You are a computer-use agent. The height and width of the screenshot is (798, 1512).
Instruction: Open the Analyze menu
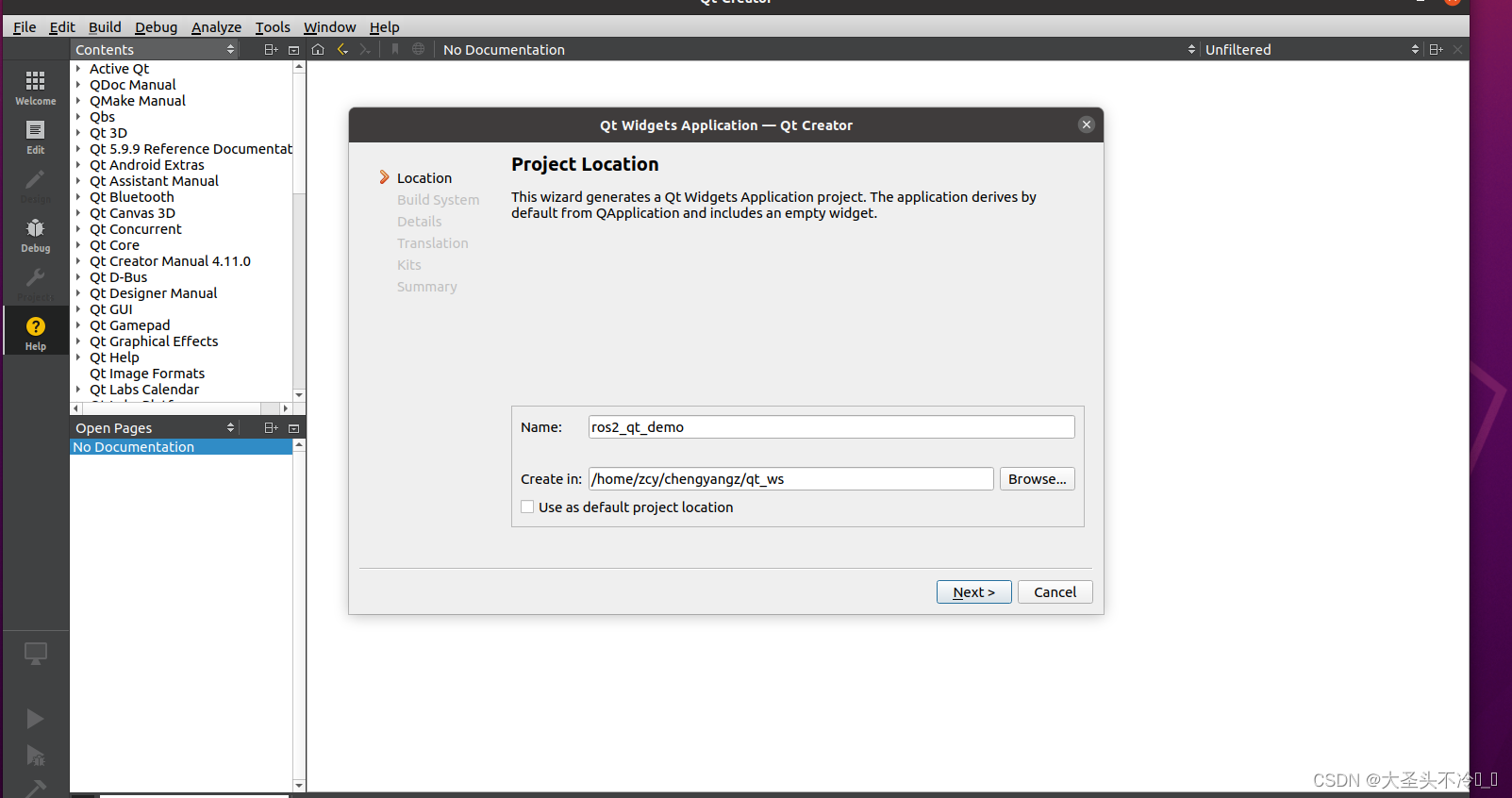click(x=216, y=26)
